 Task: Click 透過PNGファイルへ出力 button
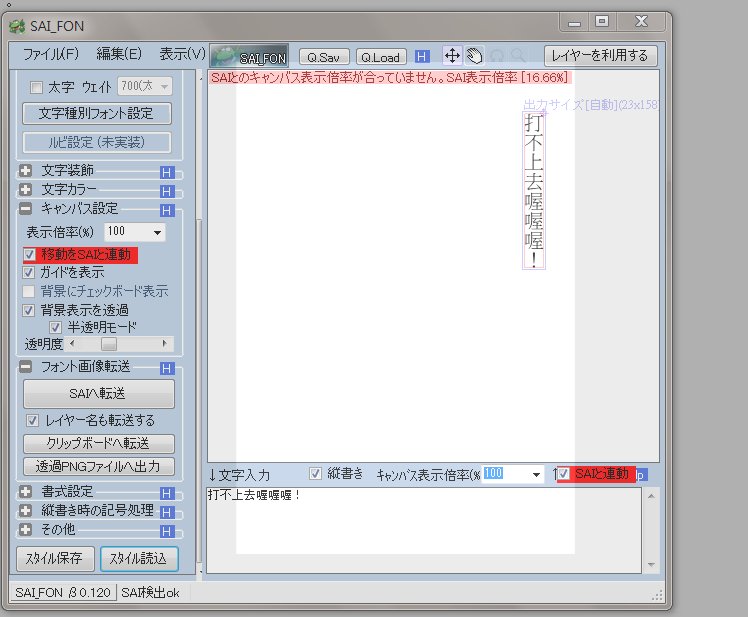pos(98,466)
